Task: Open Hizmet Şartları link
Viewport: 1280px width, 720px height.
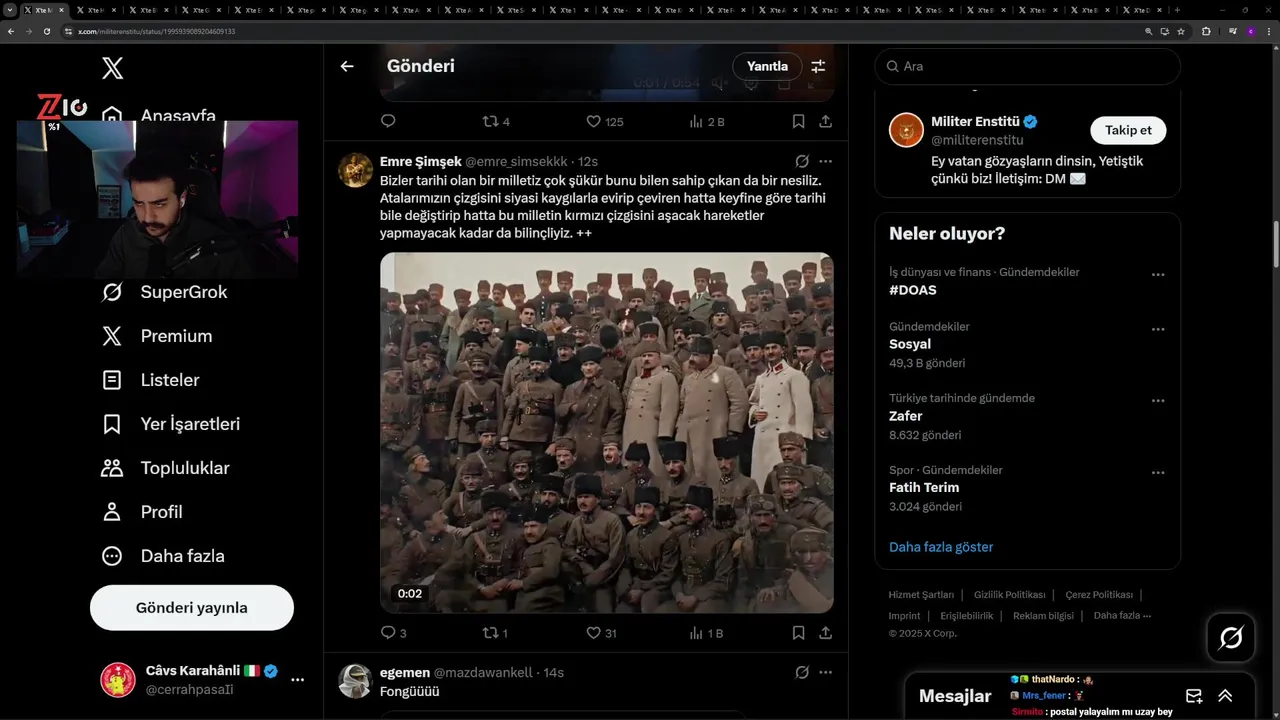Action: 921,595
